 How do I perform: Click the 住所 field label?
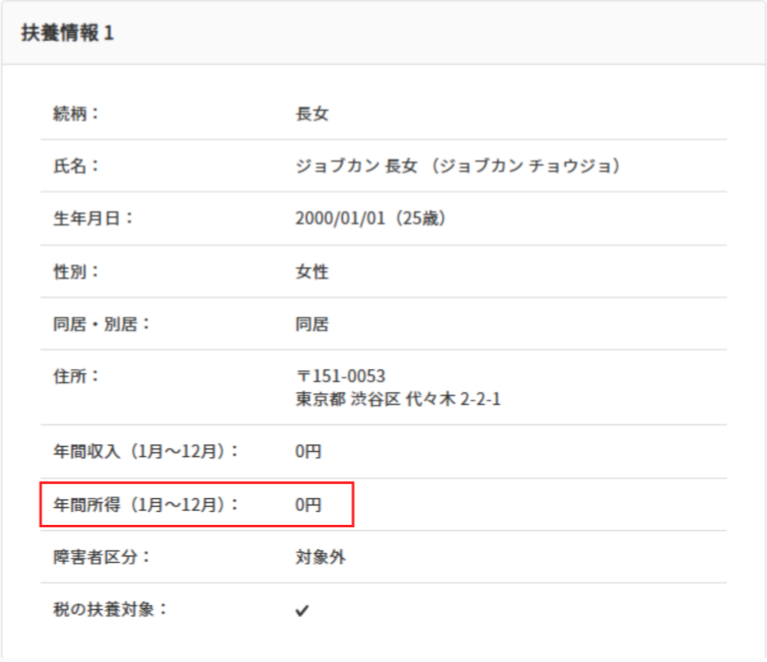pyautogui.click(x=77, y=377)
